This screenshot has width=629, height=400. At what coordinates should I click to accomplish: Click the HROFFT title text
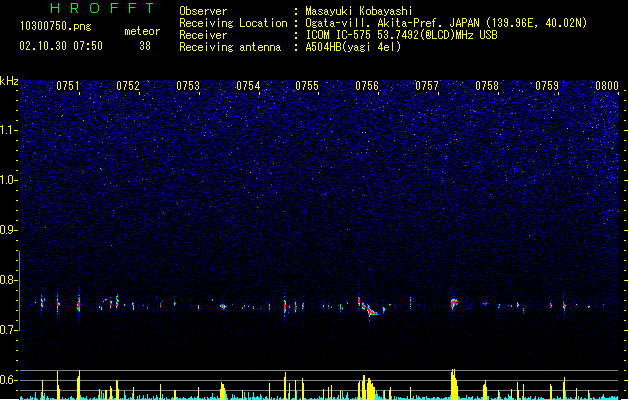coord(102,8)
